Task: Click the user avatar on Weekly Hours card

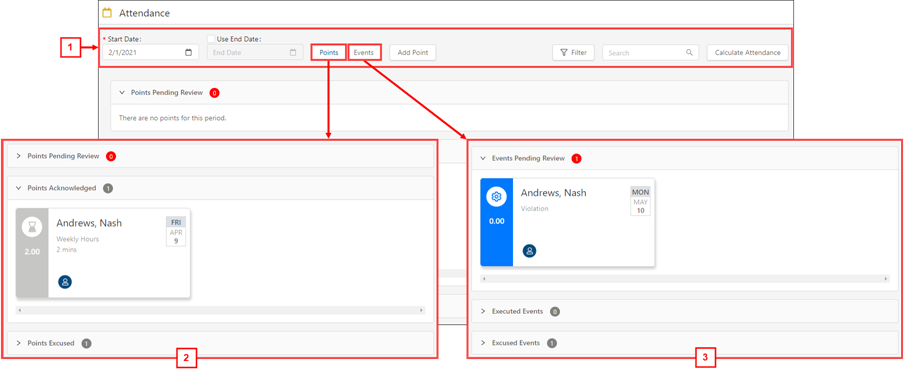Action: pyautogui.click(x=65, y=282)
